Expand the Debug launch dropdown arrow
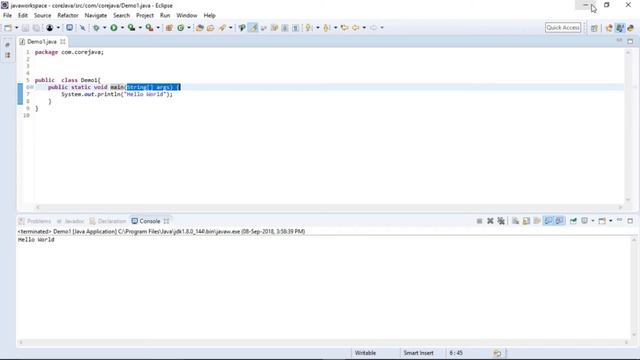 [104, 28]
